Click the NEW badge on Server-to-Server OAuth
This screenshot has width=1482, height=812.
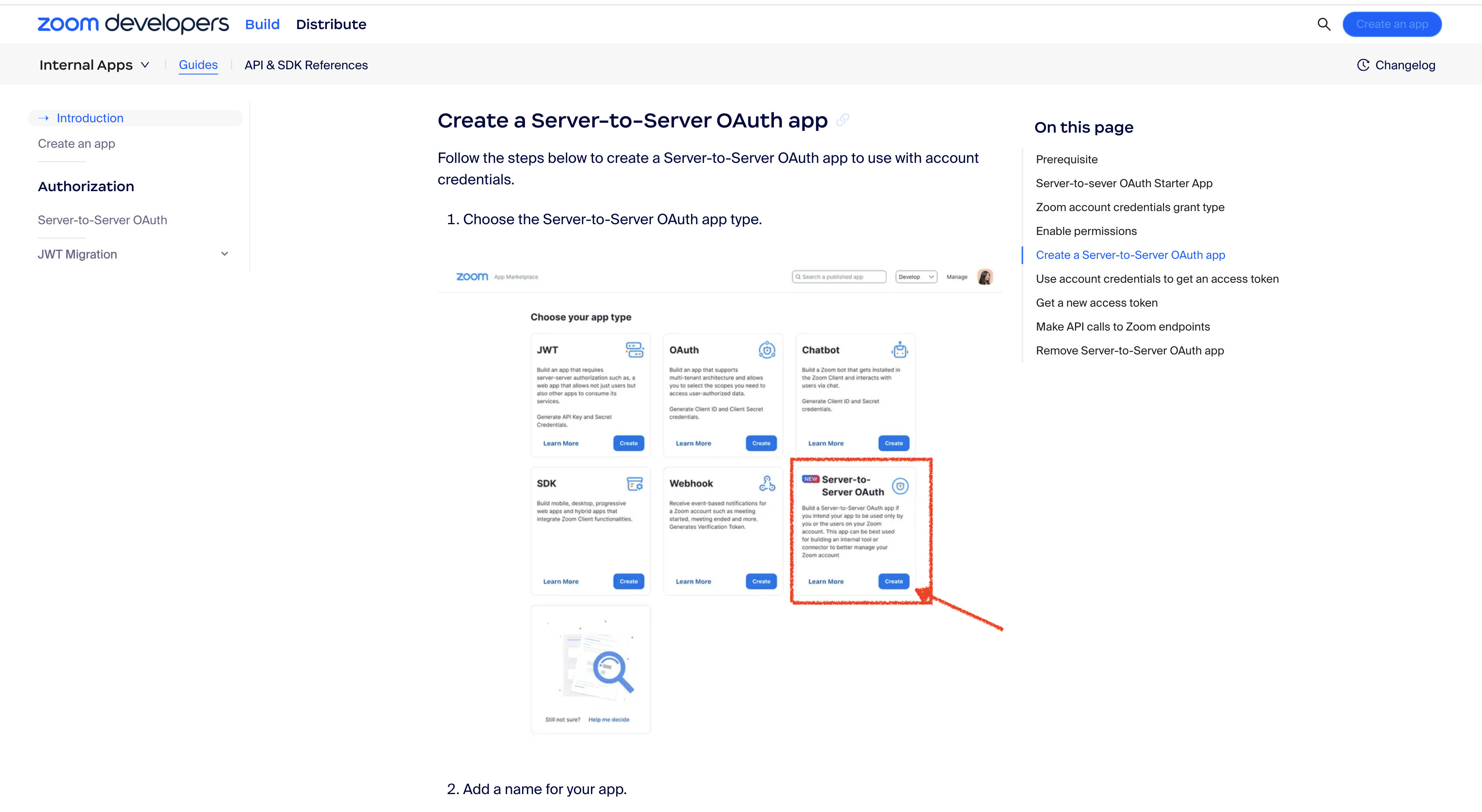click(810, 479)
